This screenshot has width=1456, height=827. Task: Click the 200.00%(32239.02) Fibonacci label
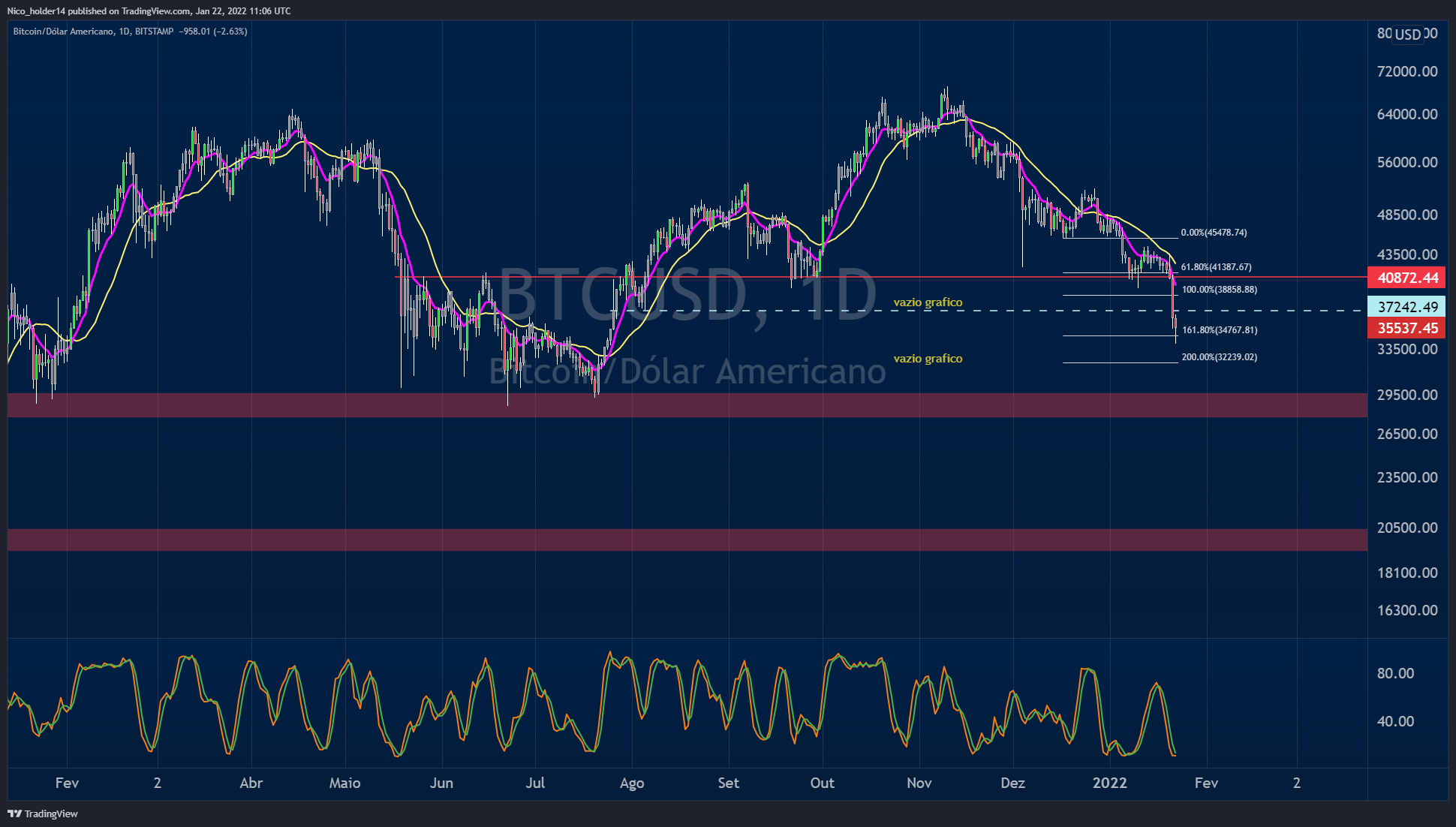click(x=1219, y=357)
